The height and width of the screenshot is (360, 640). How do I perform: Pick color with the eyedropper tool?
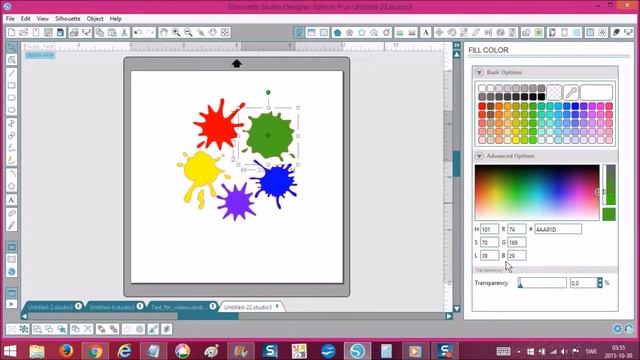coord(571,93)
